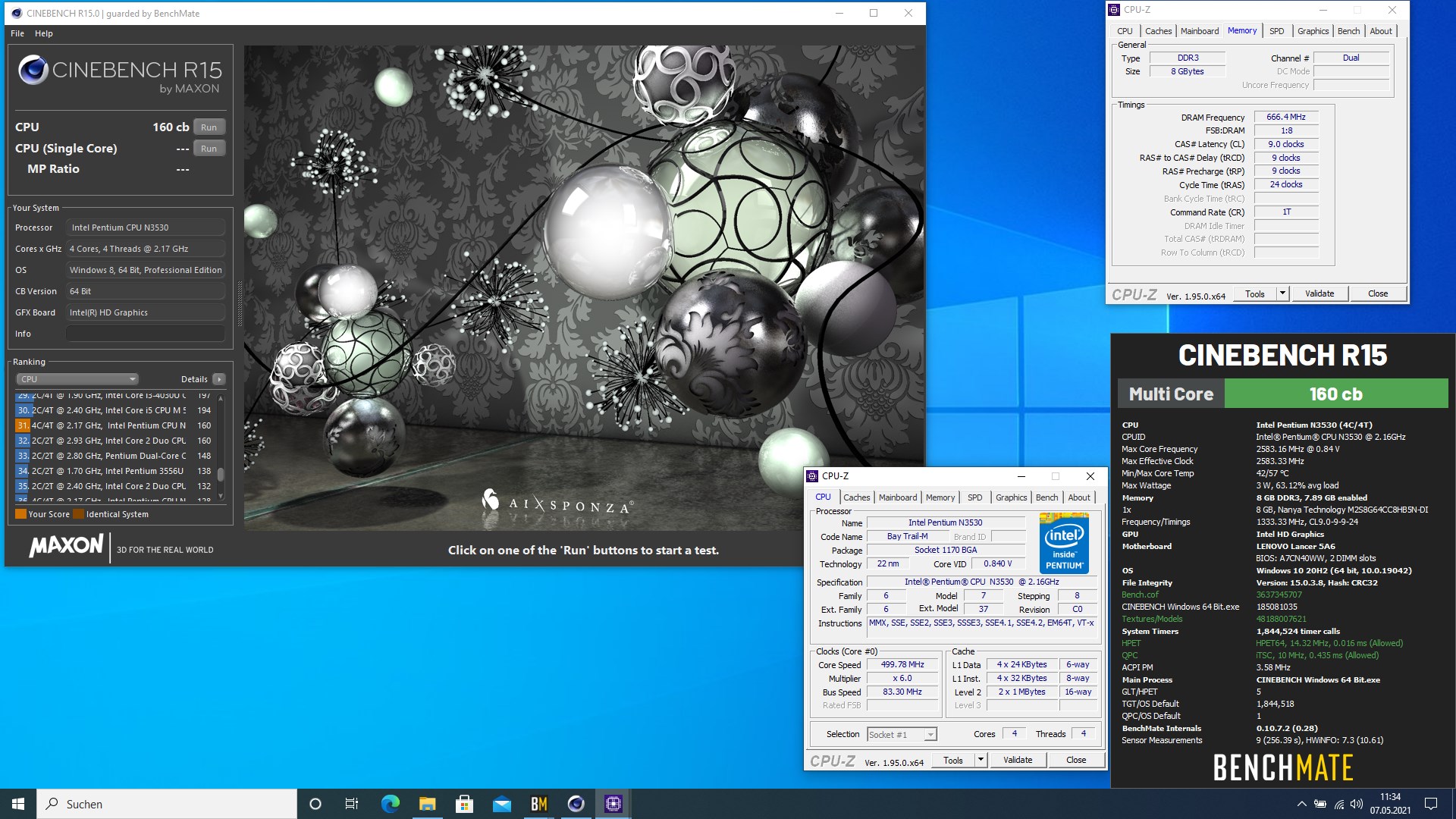
Task: Show hidden tray icons chevron
Action: point(1301,804)
